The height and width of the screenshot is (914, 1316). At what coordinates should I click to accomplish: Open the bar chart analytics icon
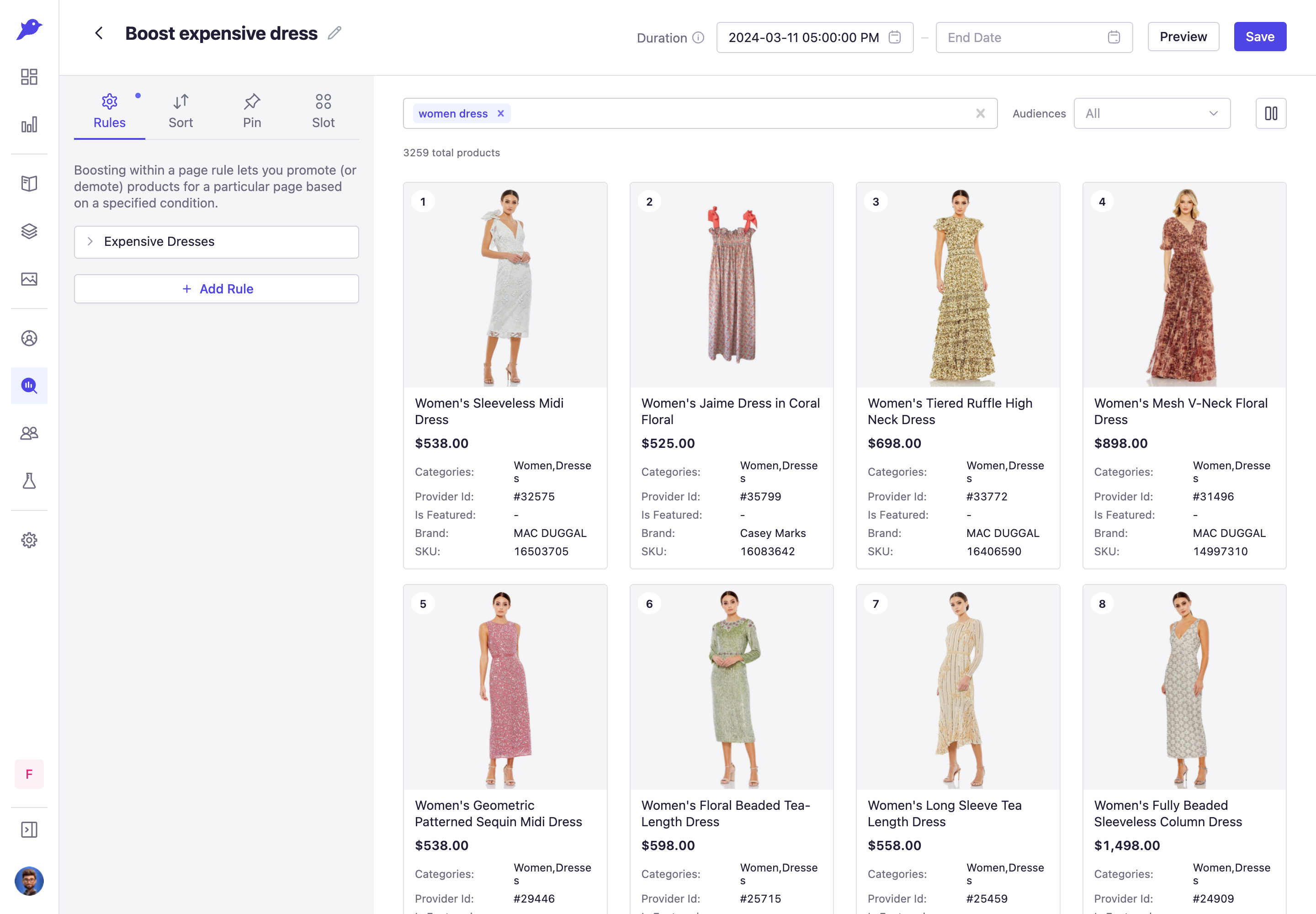pos(29,124)
